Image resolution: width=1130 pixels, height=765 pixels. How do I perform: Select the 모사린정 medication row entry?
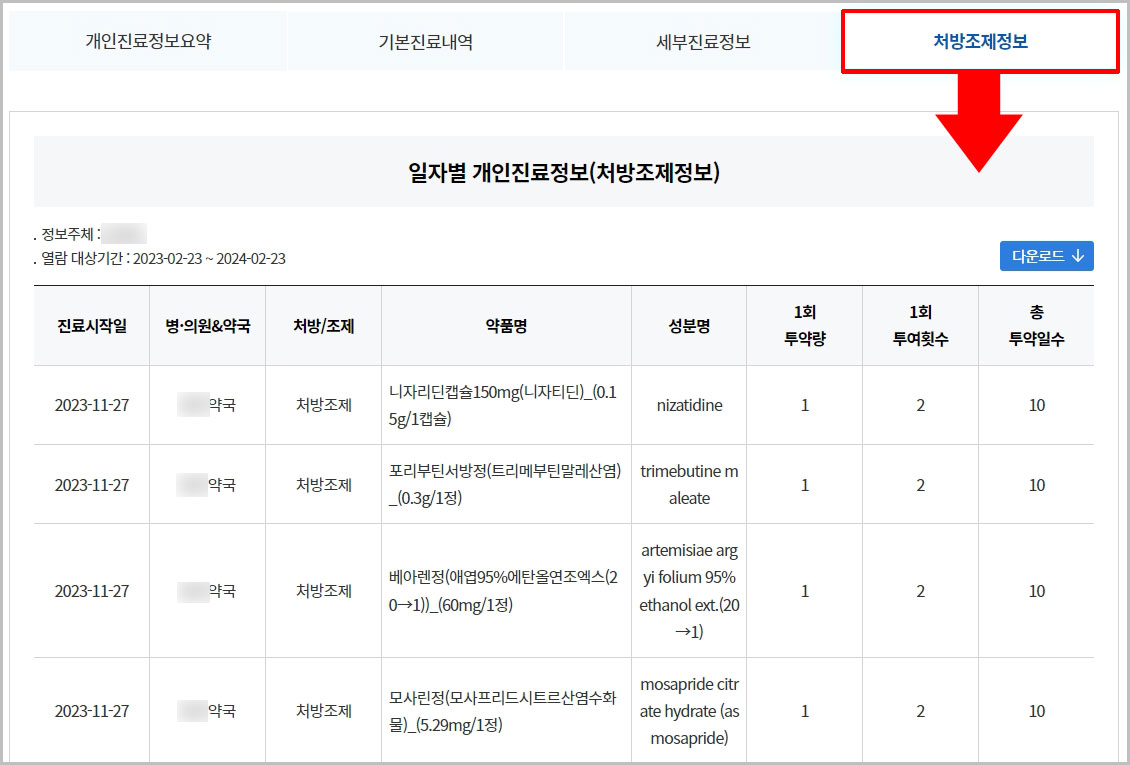tap(506, 710)
